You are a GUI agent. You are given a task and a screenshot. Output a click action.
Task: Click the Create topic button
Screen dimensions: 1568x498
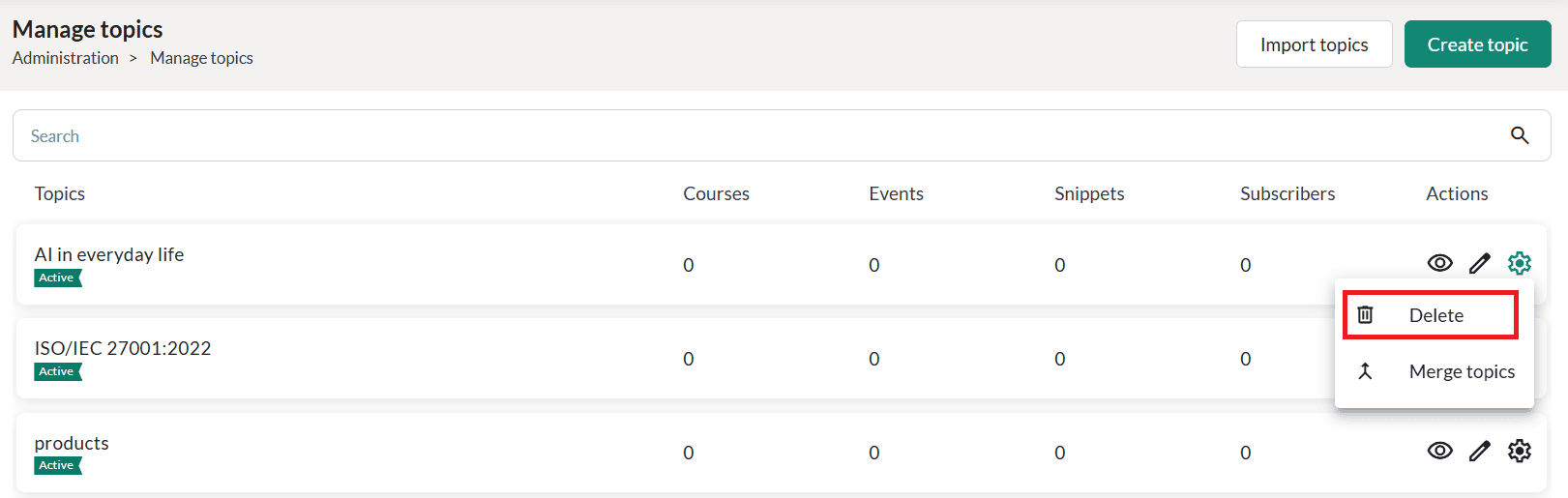tap(1478, 44)
